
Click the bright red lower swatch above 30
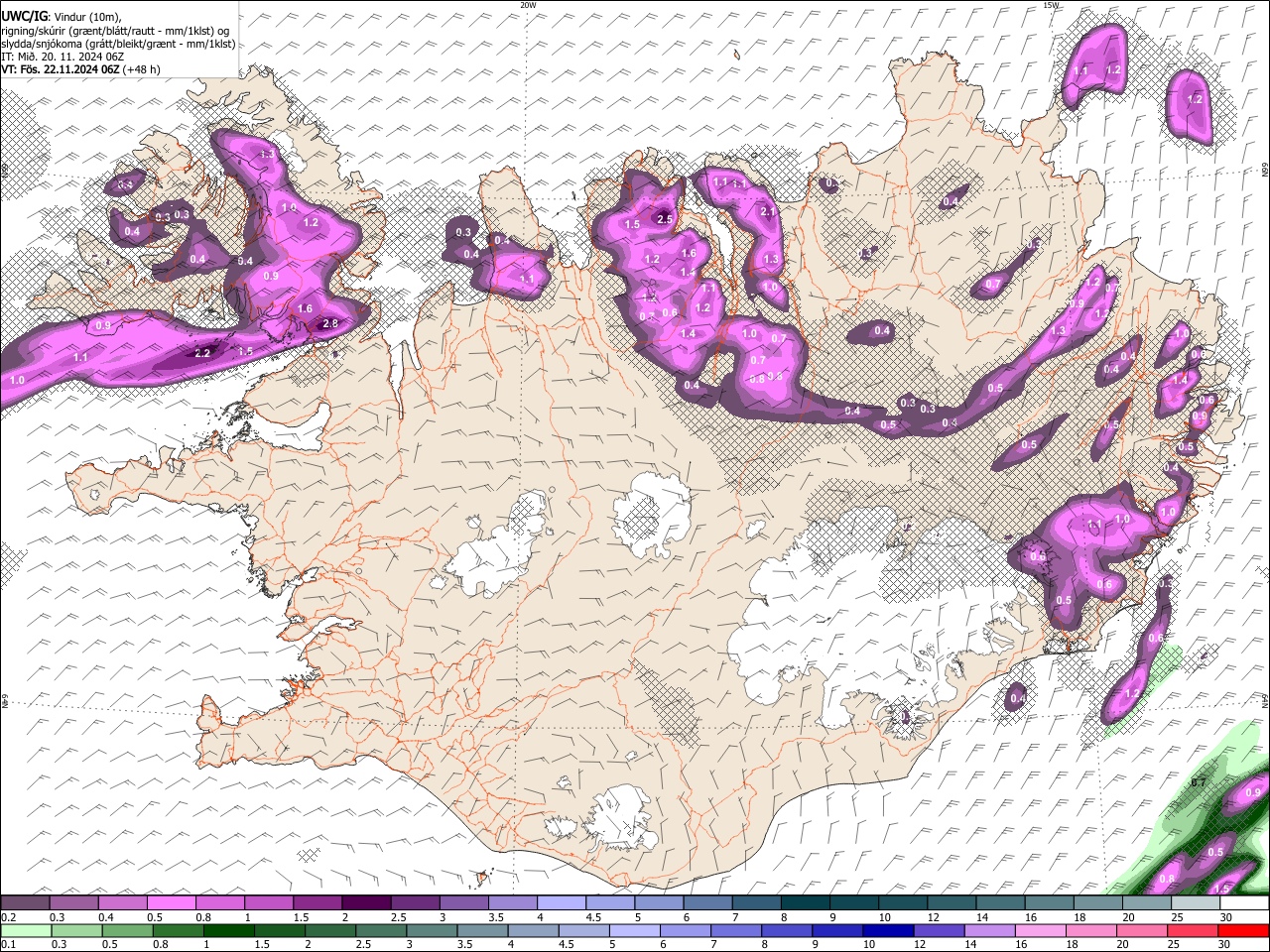tap(1244, 931)
